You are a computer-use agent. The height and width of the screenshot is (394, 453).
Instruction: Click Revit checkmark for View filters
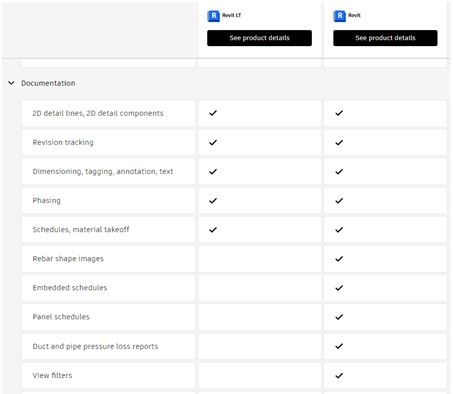tap(339, 375)
